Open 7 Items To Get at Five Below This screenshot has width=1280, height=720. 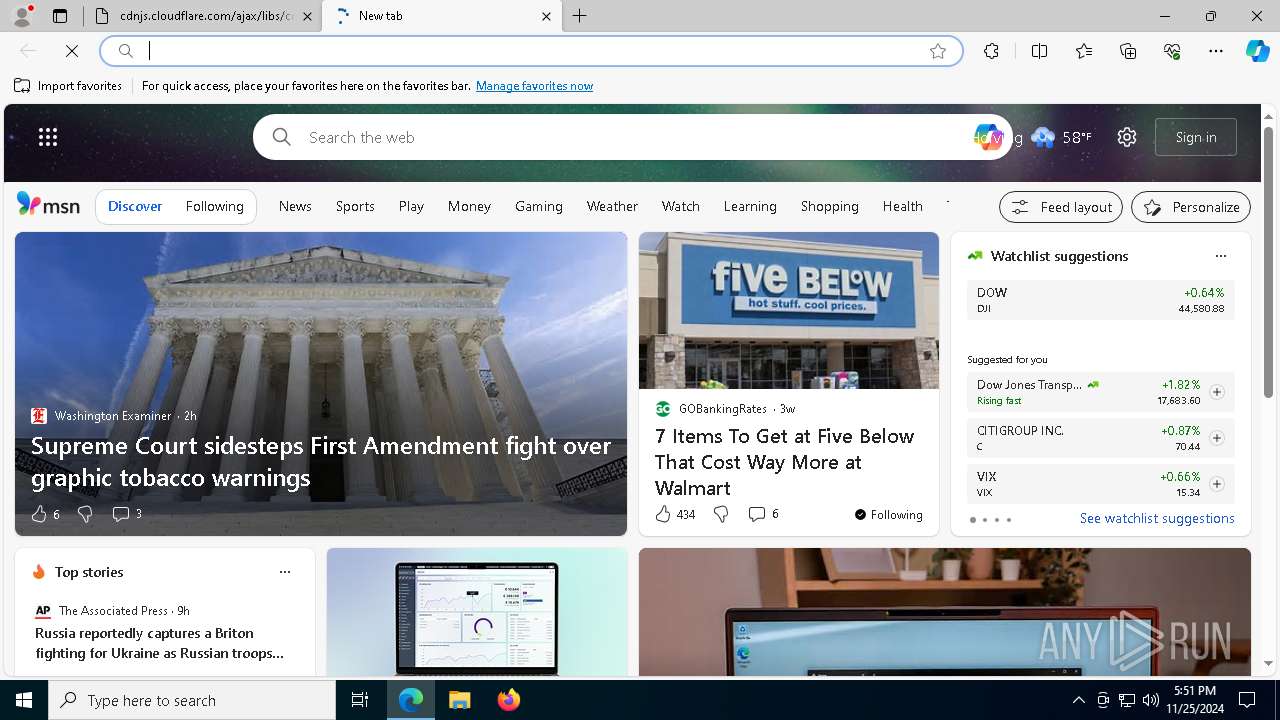[785, 462]
